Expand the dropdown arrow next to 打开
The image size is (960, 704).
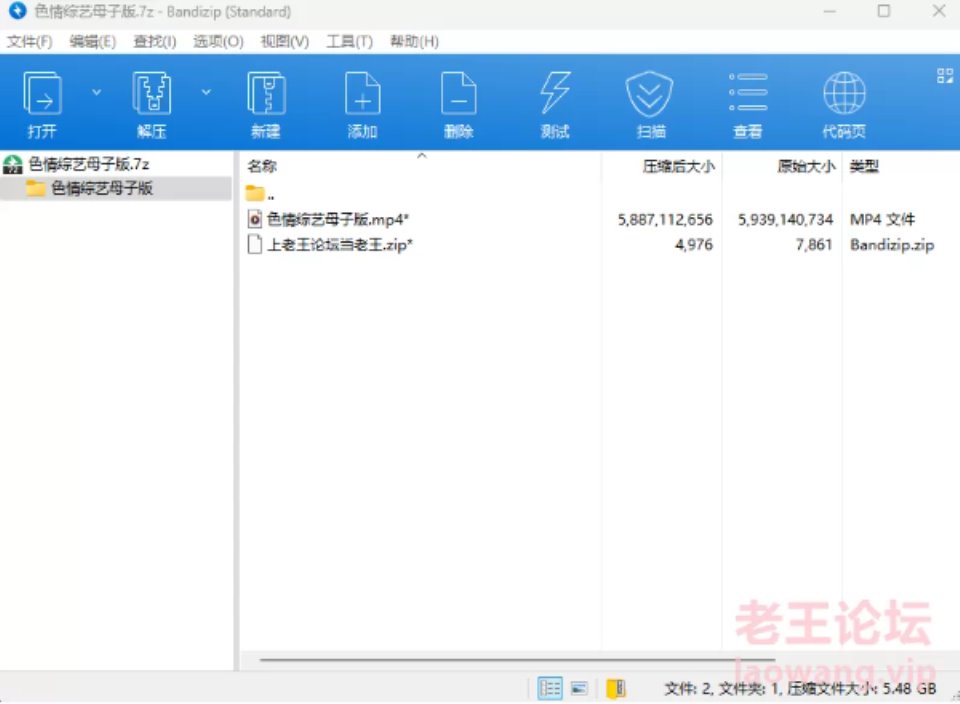96,92
